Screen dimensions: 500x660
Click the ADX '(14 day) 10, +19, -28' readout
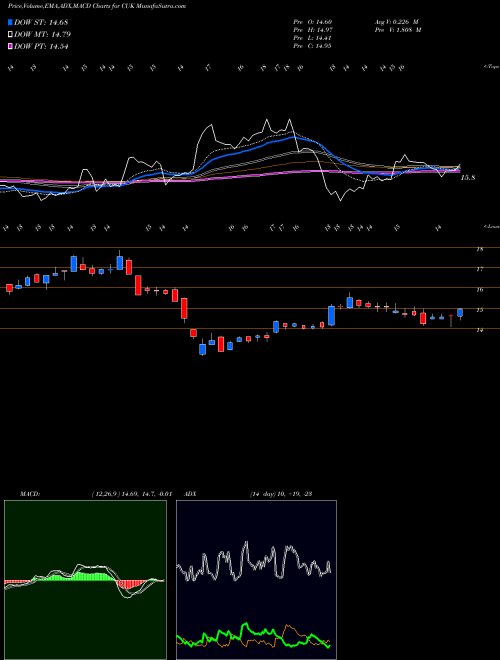point(281,494)
